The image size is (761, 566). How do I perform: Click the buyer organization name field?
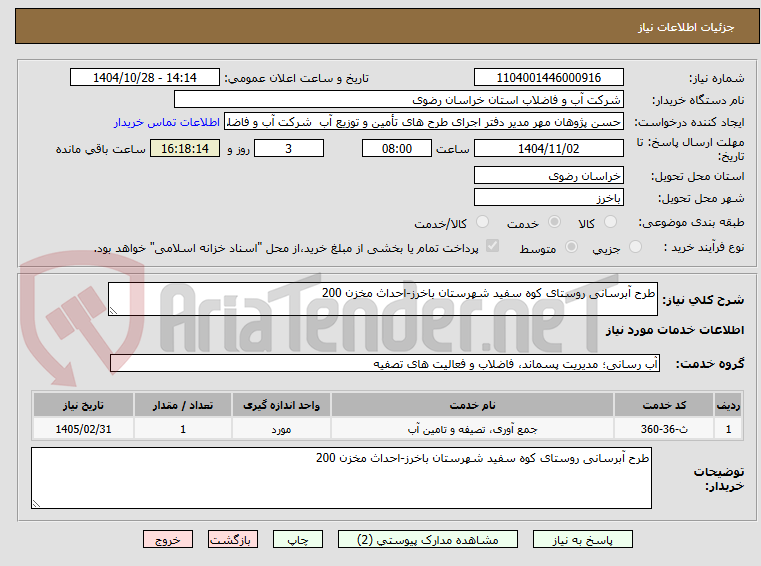tap(398, 100)
